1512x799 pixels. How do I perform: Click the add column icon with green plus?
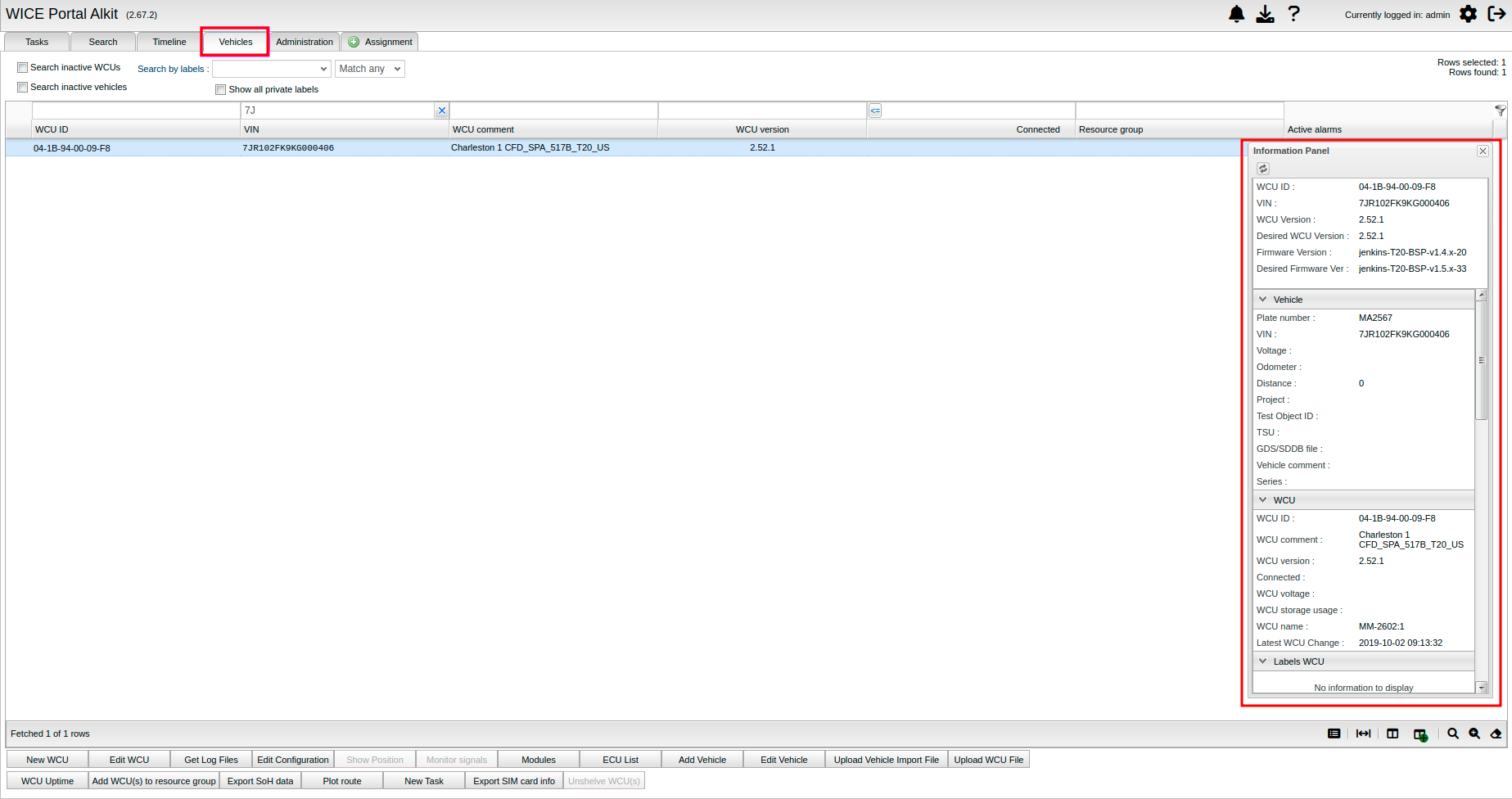[x=1420, y=734]
